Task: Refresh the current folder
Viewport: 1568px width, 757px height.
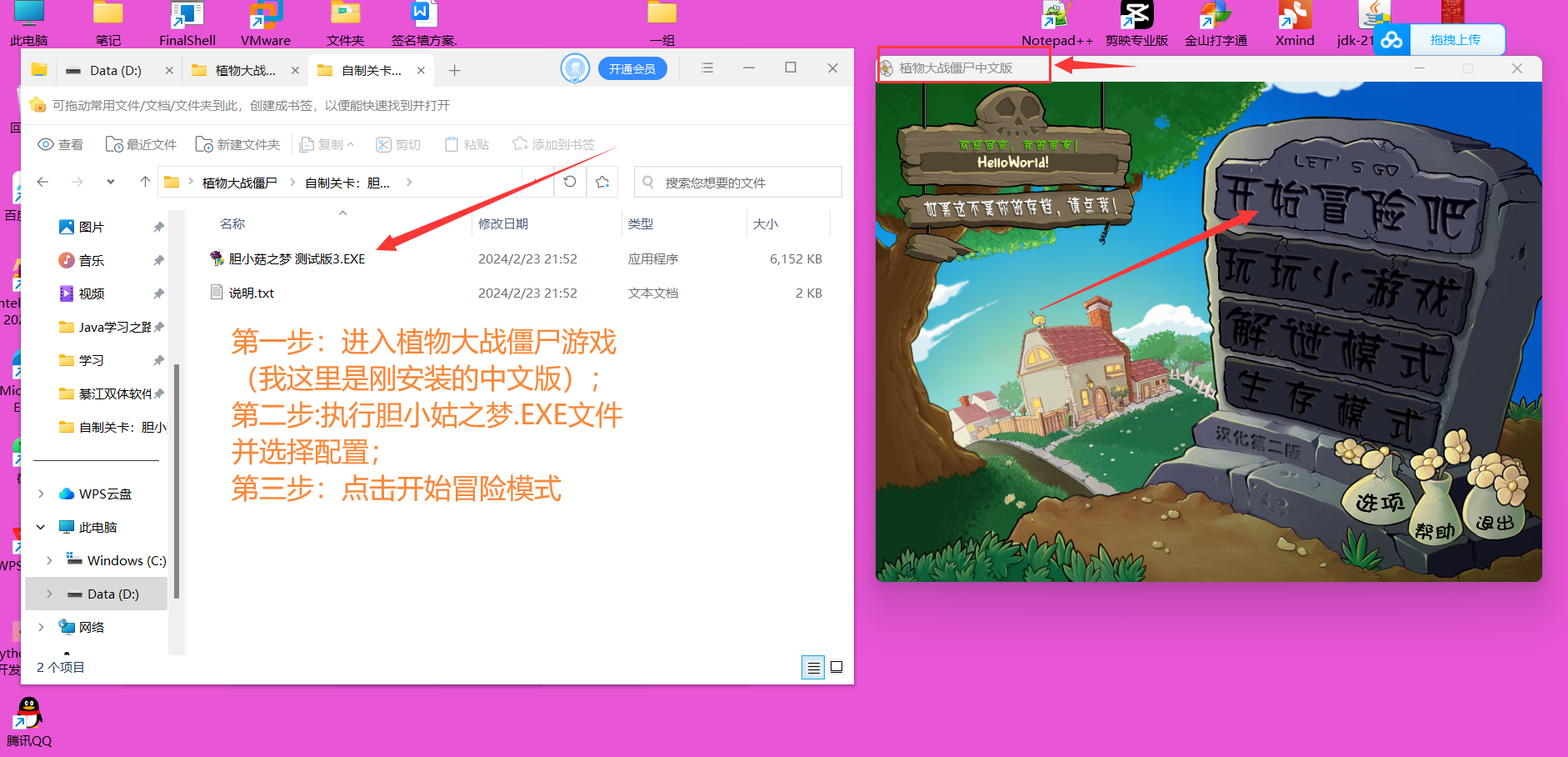Action: pyautogui.click(x=570, y=182)
